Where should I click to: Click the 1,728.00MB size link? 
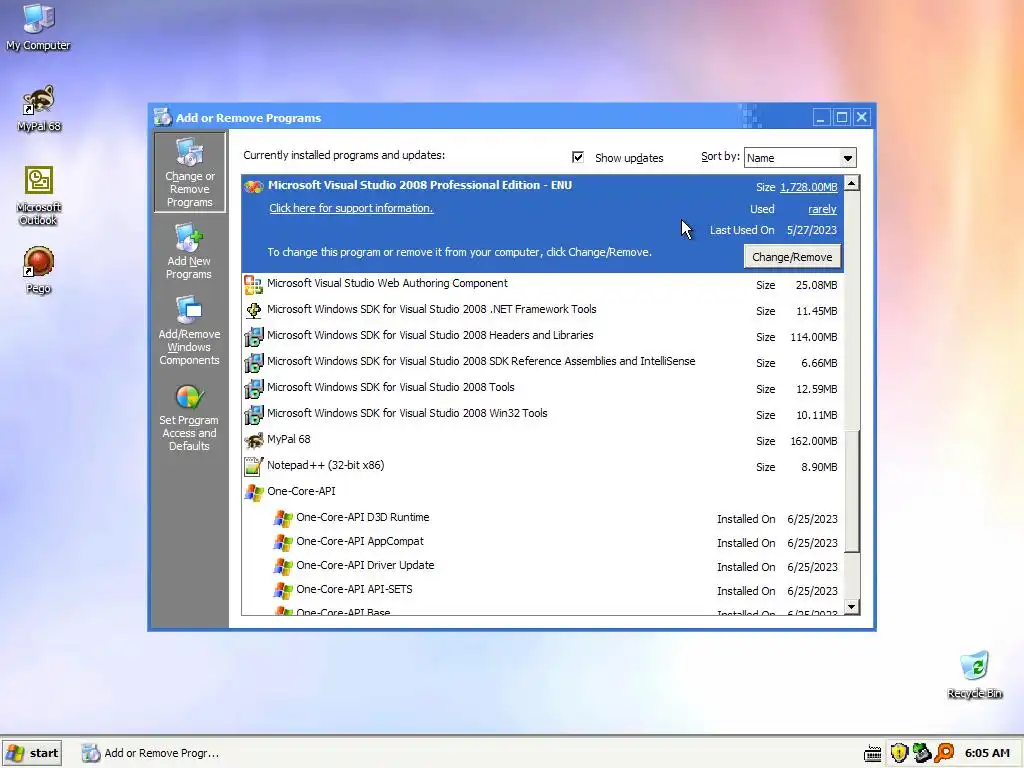(x=808, y=187)
